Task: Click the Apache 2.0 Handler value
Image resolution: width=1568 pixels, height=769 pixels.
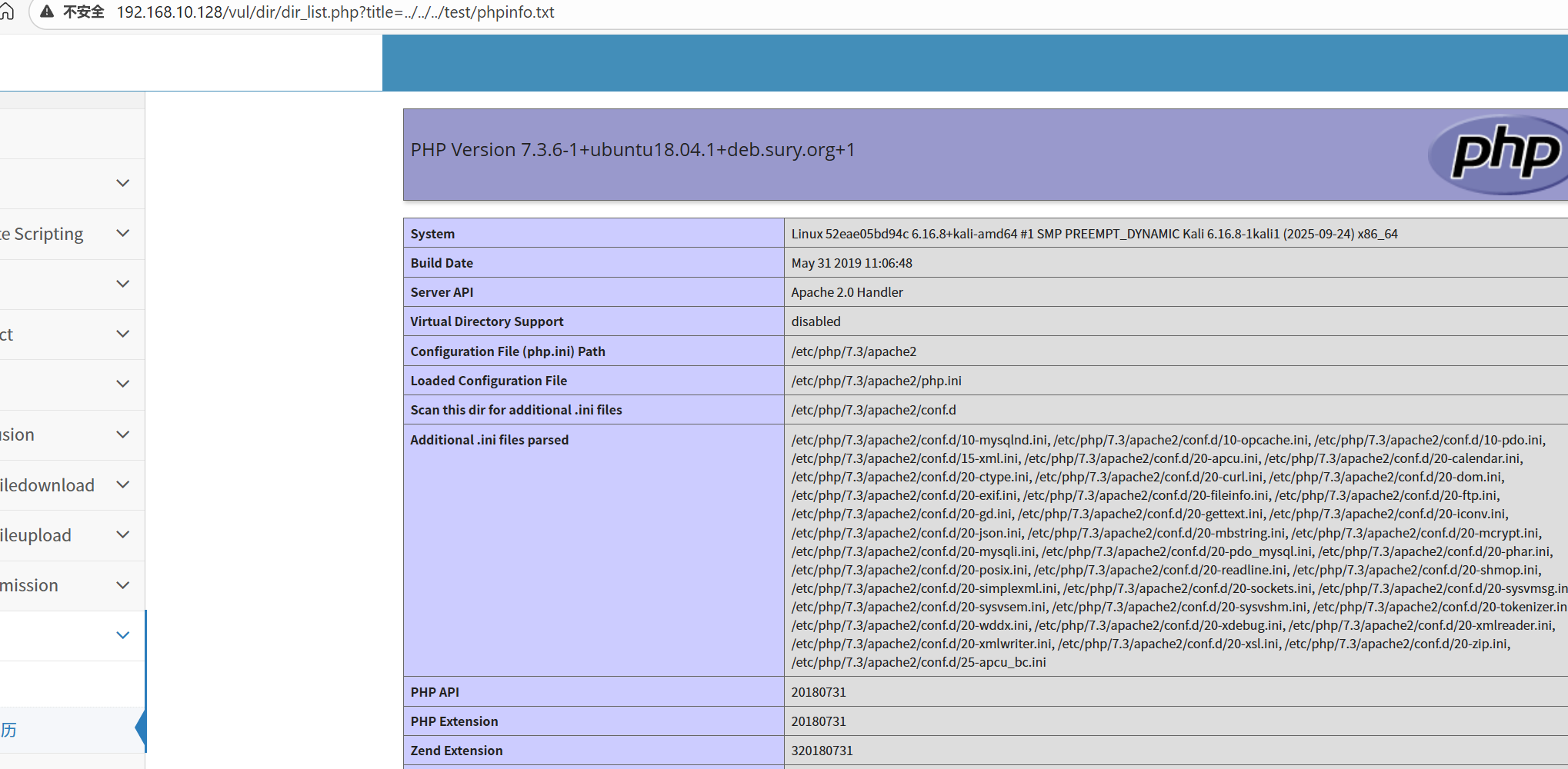Action: 846,292
